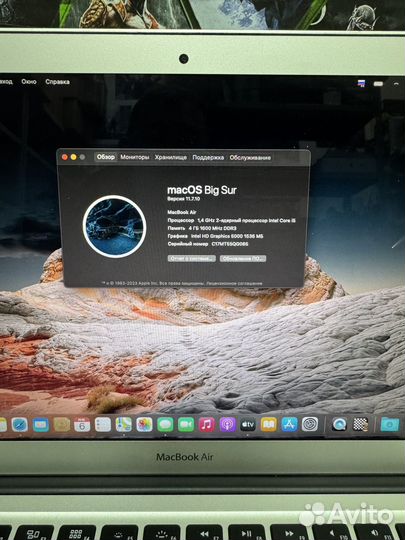
Task: Open FaceTime in the Dock
Action: 186,425
